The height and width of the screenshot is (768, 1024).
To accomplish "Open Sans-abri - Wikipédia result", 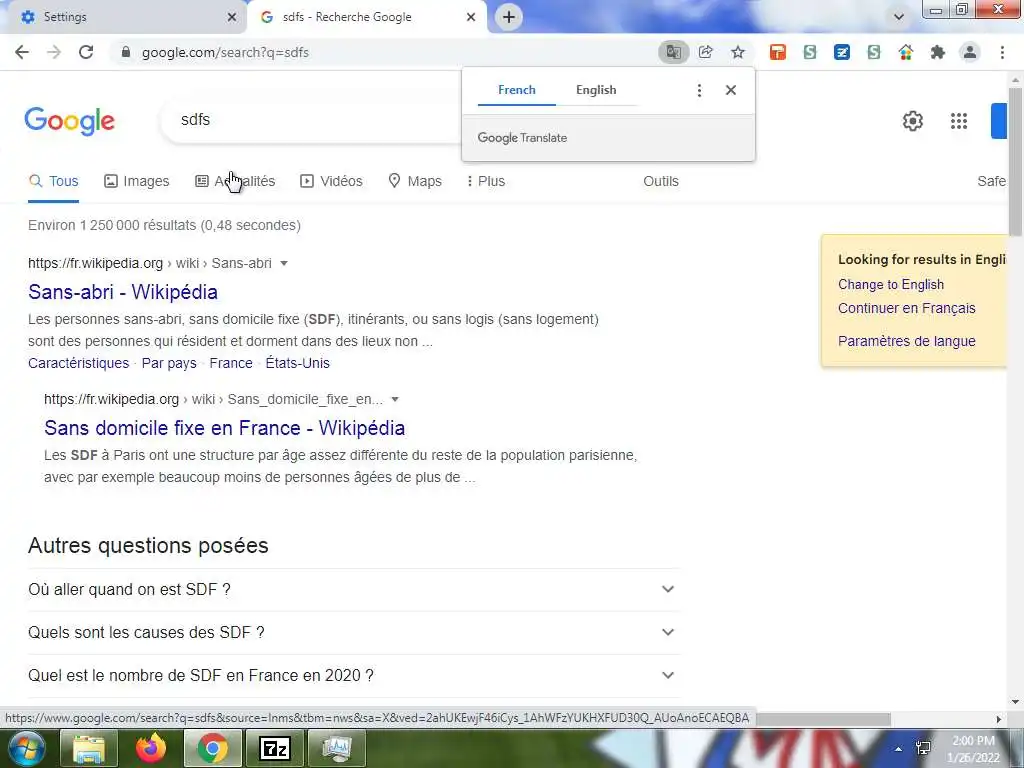I will 123,292.
